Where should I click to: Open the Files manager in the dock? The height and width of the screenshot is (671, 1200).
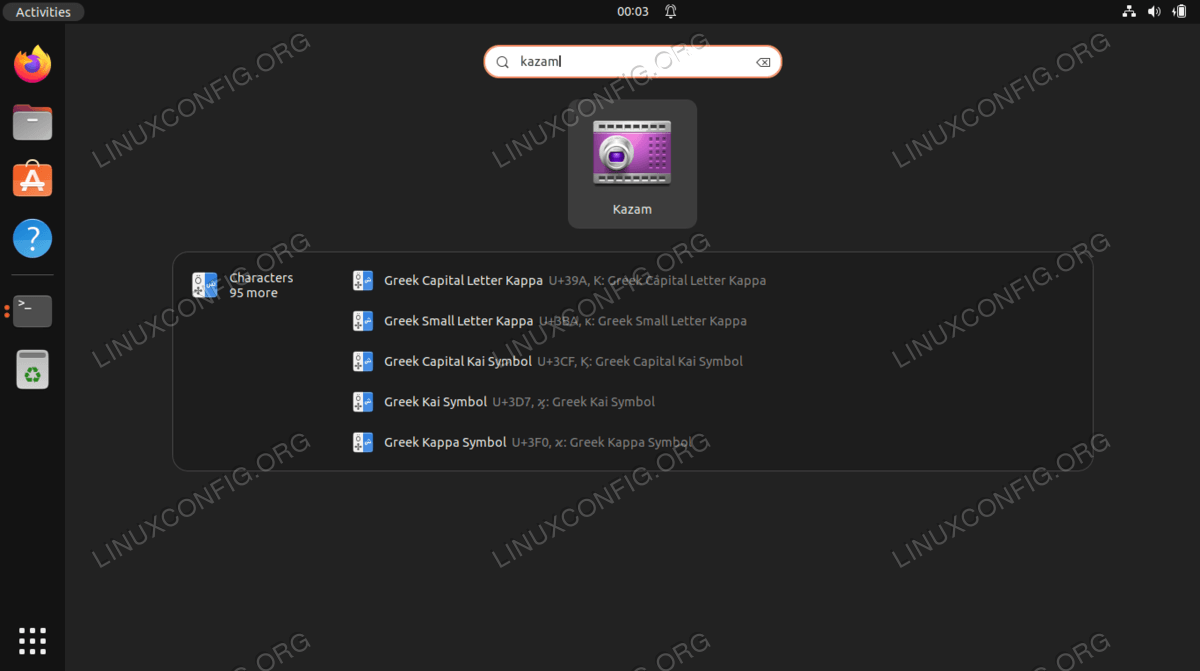point(33,123)
